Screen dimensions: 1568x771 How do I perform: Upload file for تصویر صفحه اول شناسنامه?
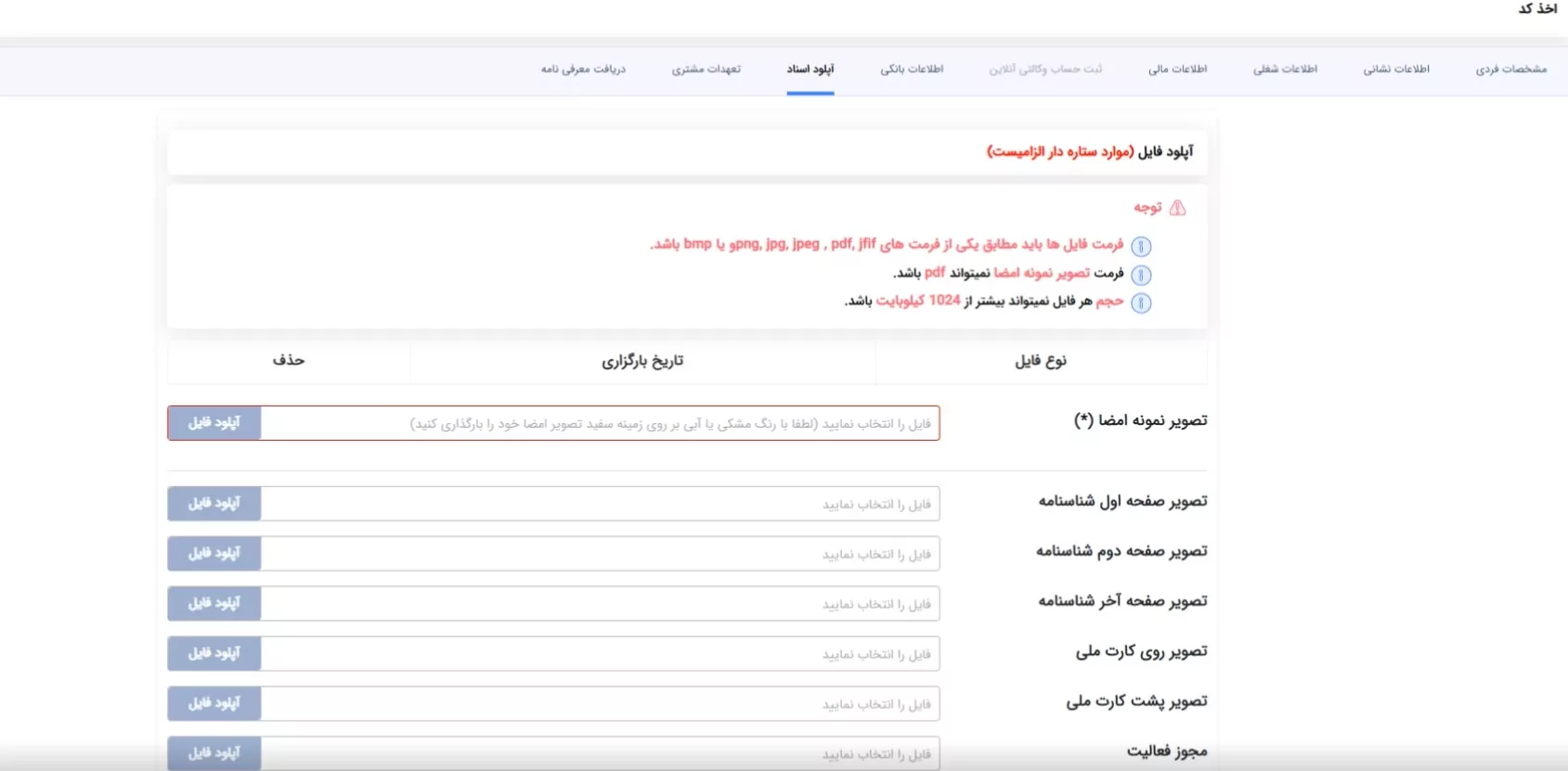click(x=214, y=504)
